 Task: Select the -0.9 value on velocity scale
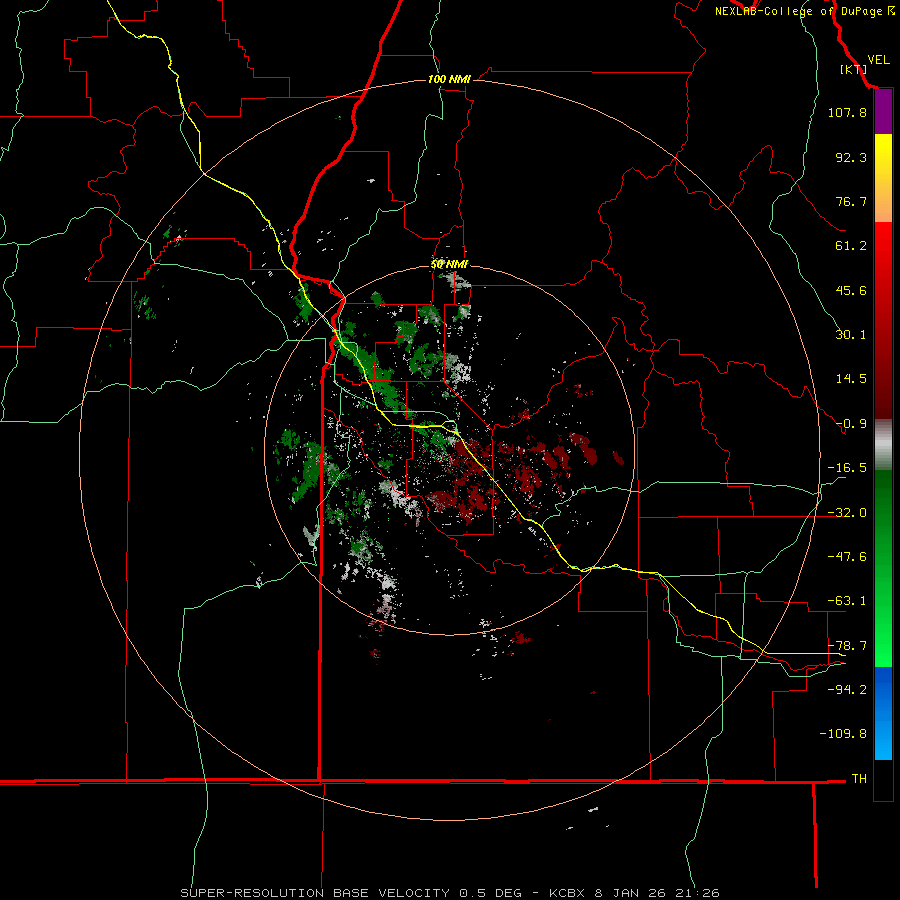(851, 424)
